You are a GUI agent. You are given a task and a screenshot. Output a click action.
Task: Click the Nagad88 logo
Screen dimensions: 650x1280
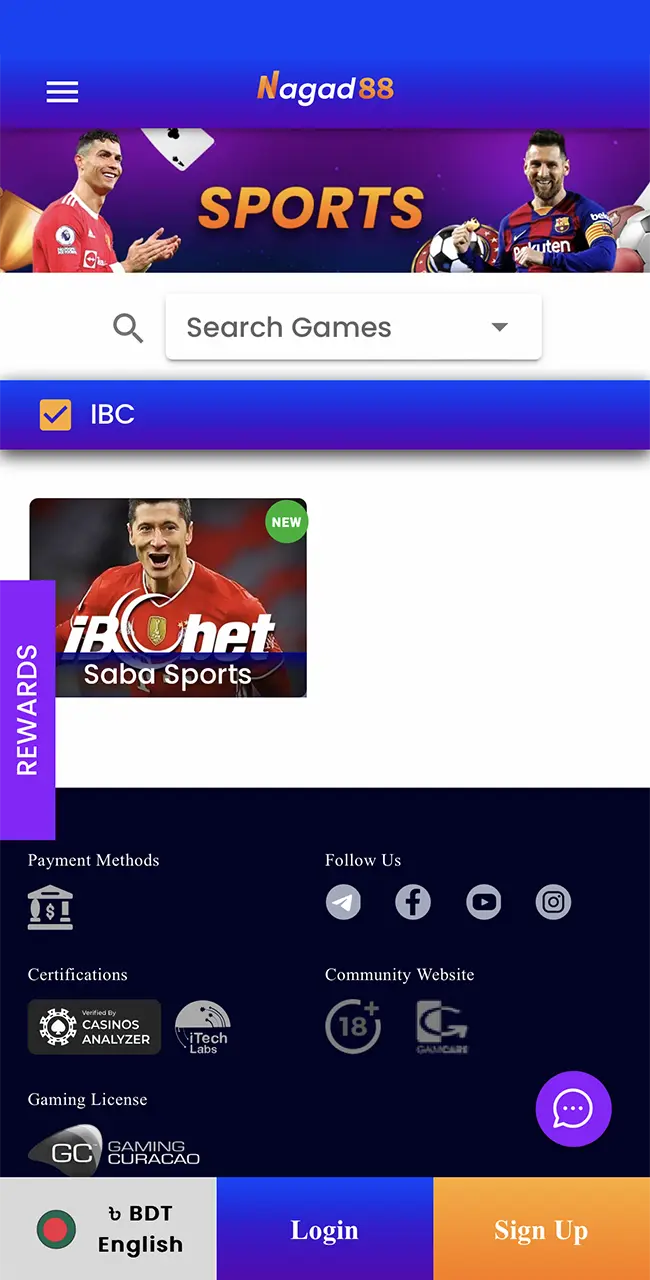[325, 88]
